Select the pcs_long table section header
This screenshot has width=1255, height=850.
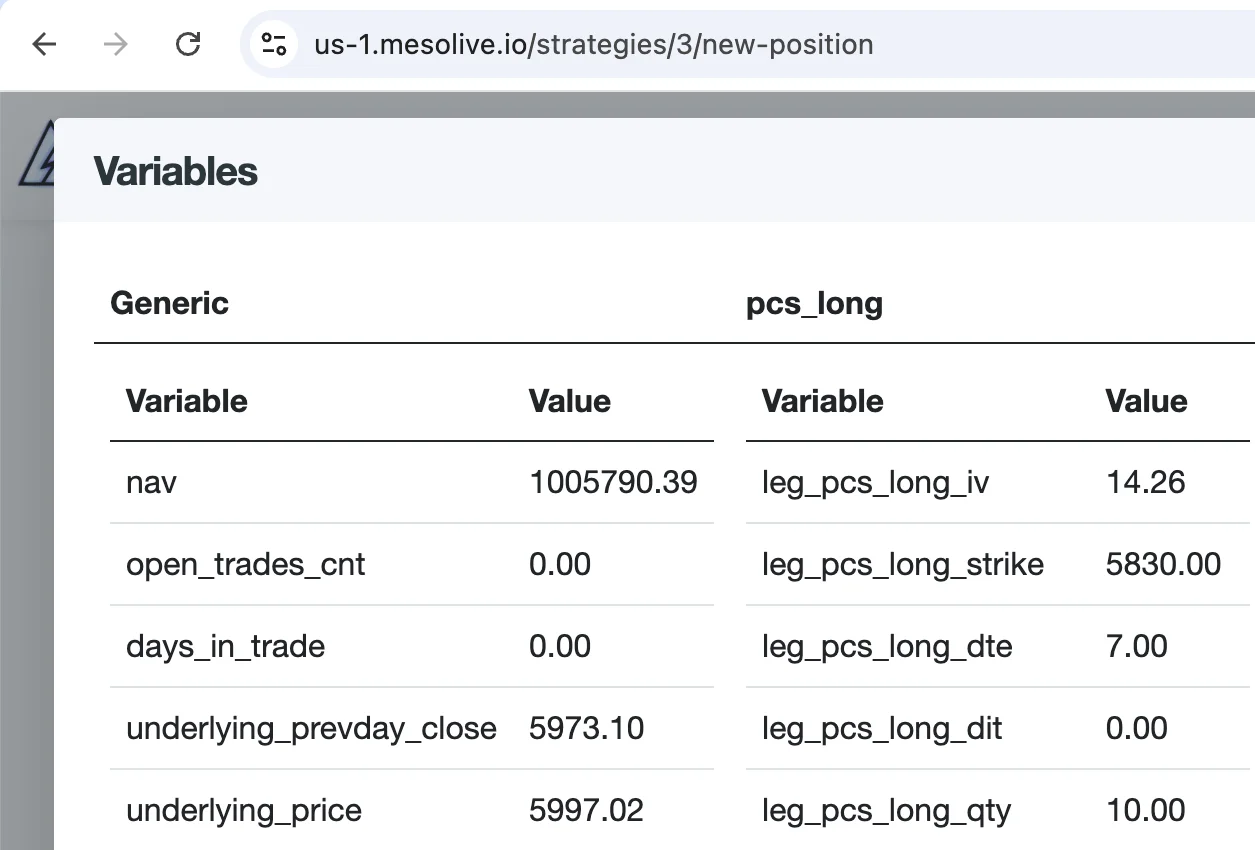tap(814, 304)
